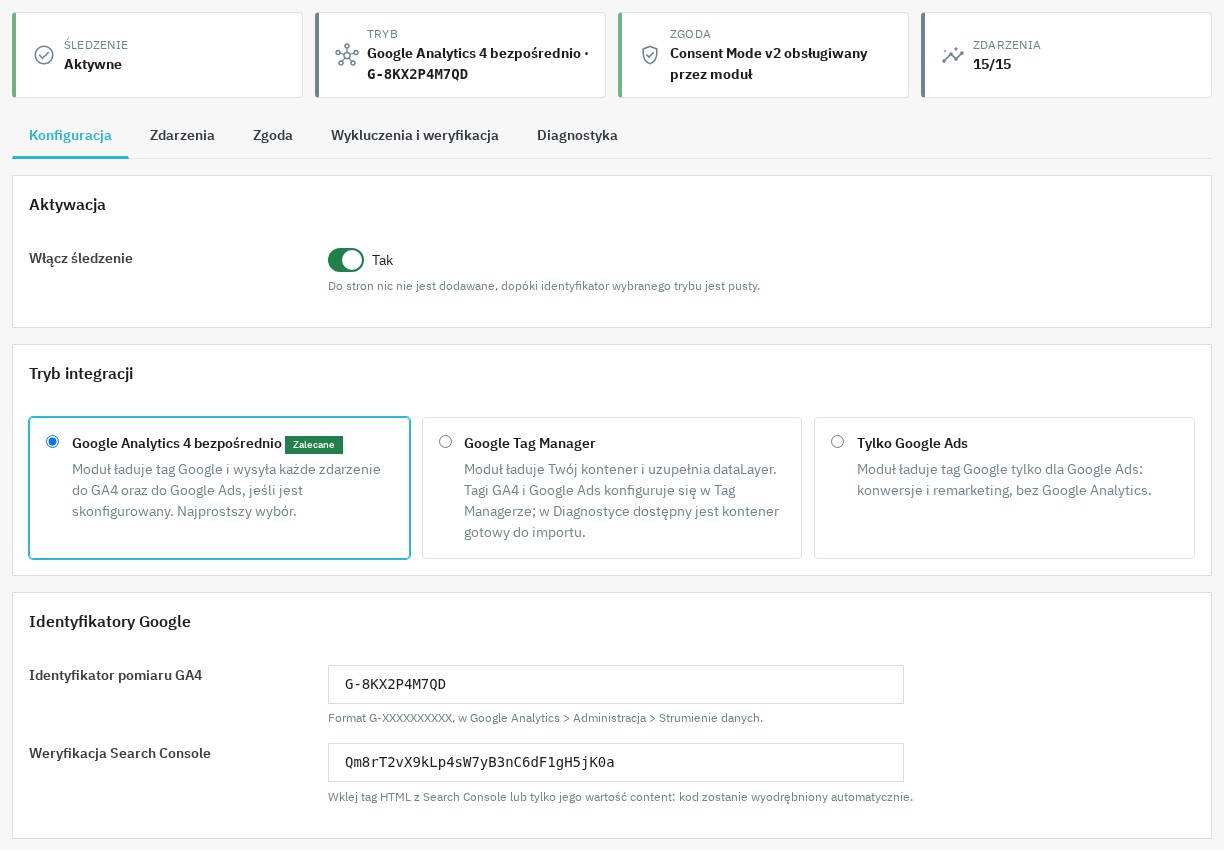
Task: Open the Diagnostyka tab
Action: 577,135
